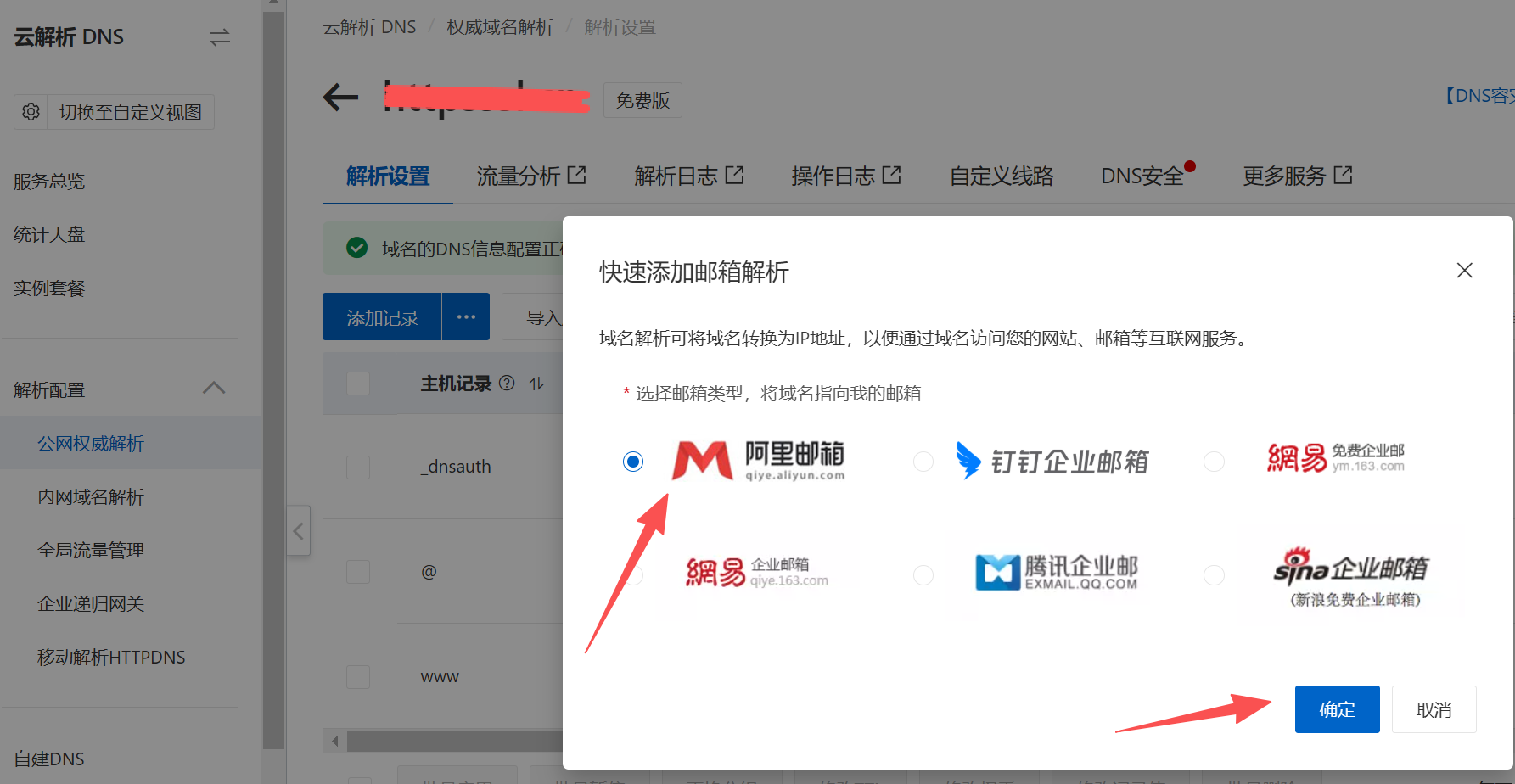Open 自建DNS in the sidebar
The width and height of the screenshot is (1515, 784).
(x=49, y=759)
